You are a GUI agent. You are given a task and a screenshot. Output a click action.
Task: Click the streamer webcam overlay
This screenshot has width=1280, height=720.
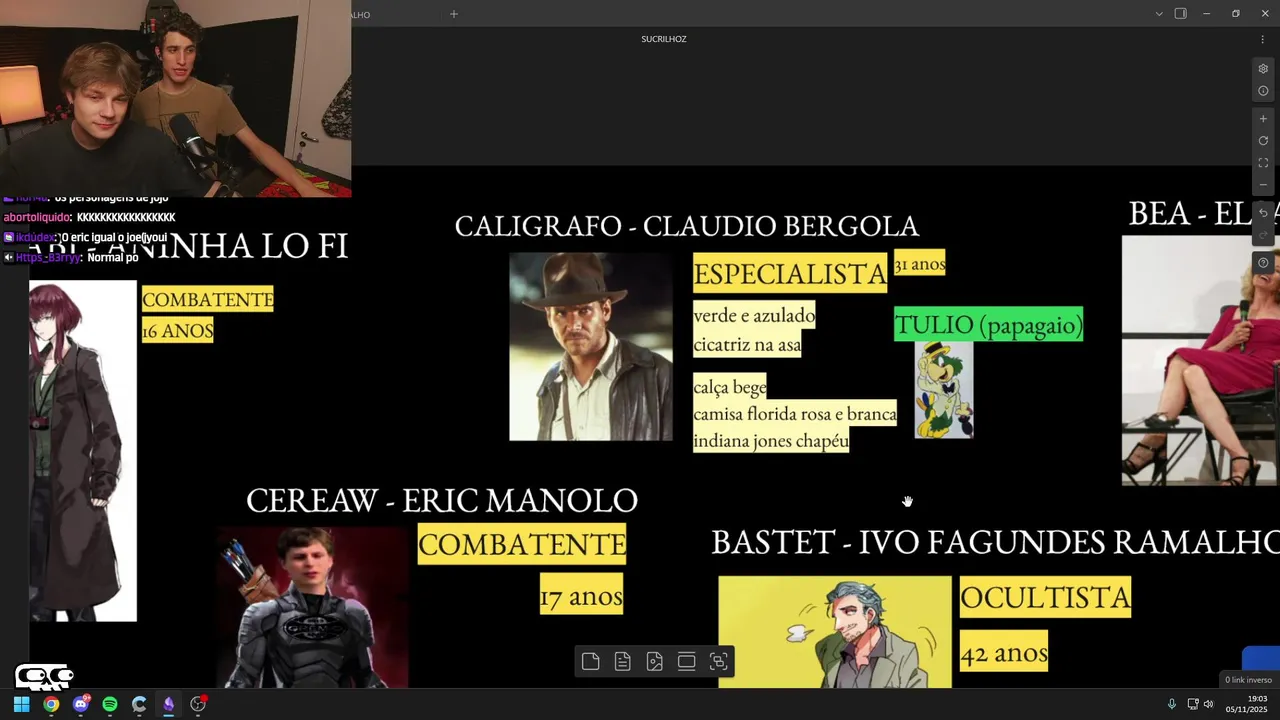(175, 98)
